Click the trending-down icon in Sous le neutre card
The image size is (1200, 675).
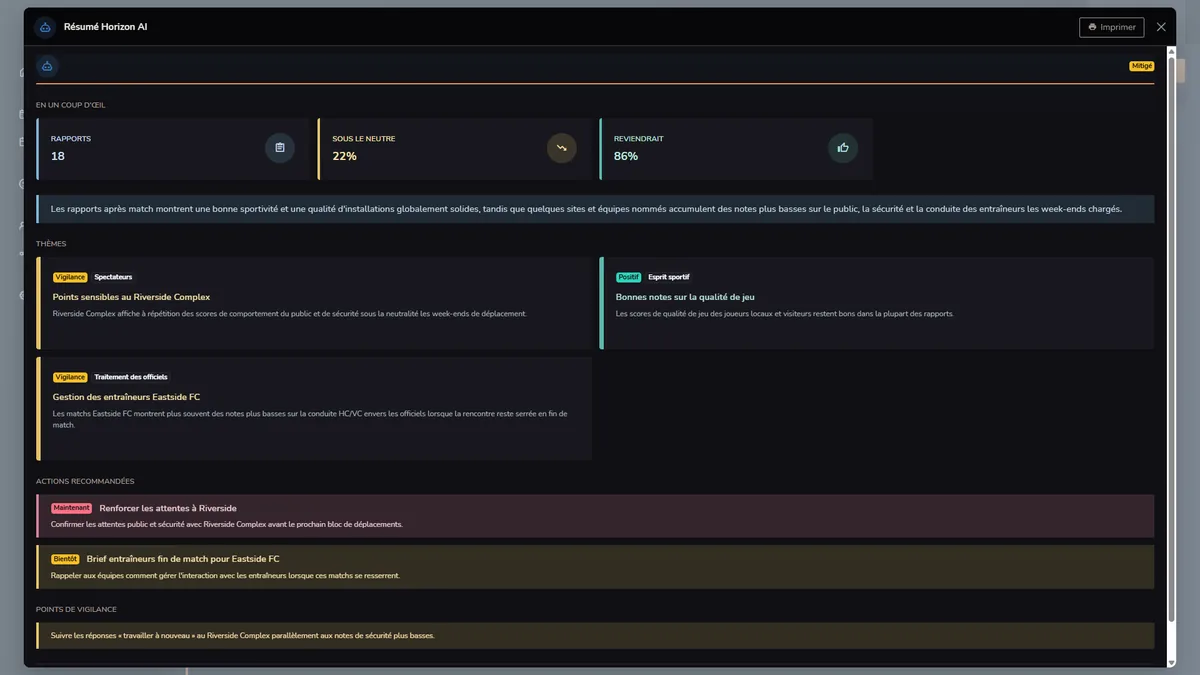[x=562, y=148]
